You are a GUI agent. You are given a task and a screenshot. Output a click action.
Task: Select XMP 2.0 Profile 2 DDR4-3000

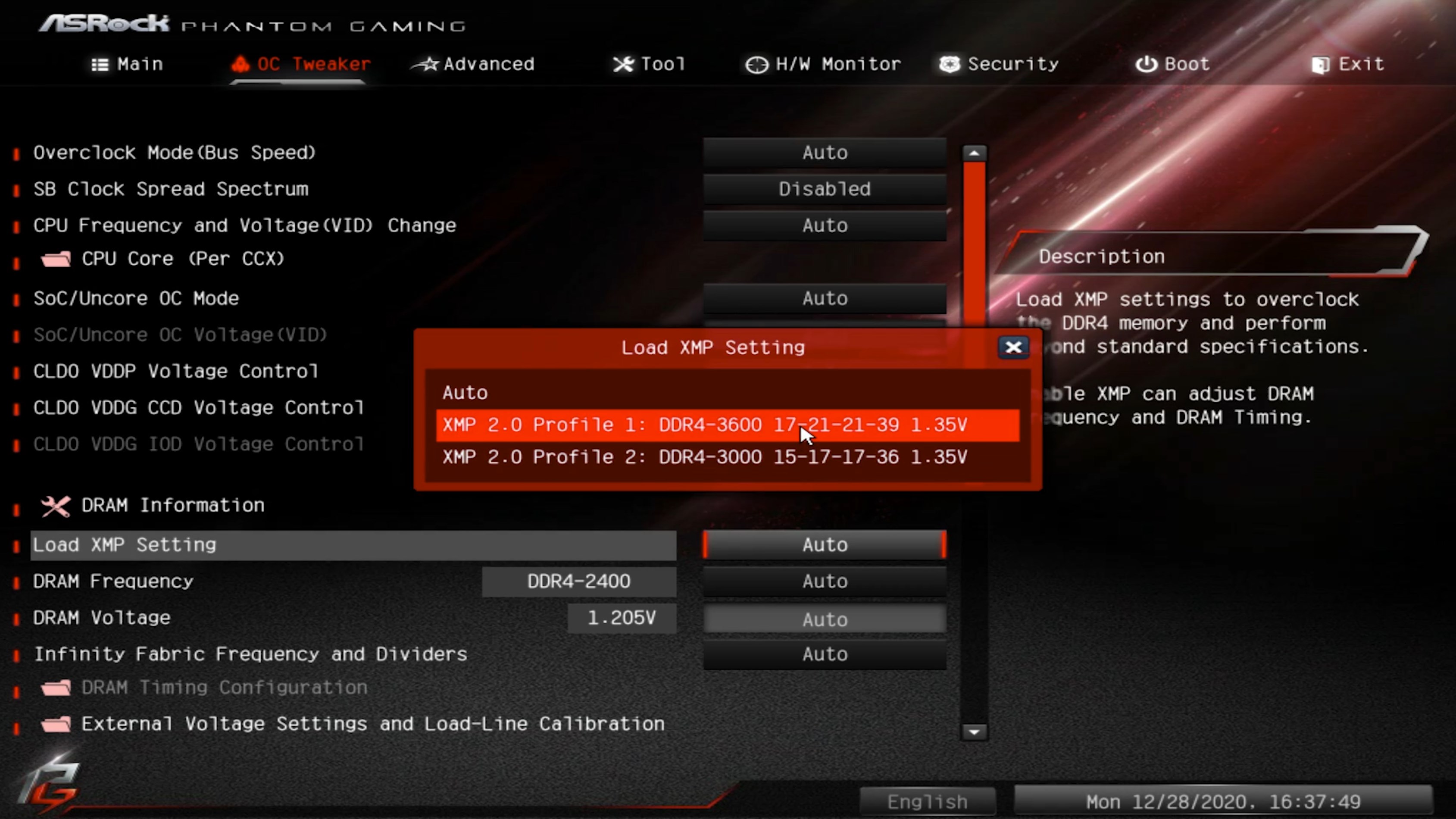pos(728,456)
